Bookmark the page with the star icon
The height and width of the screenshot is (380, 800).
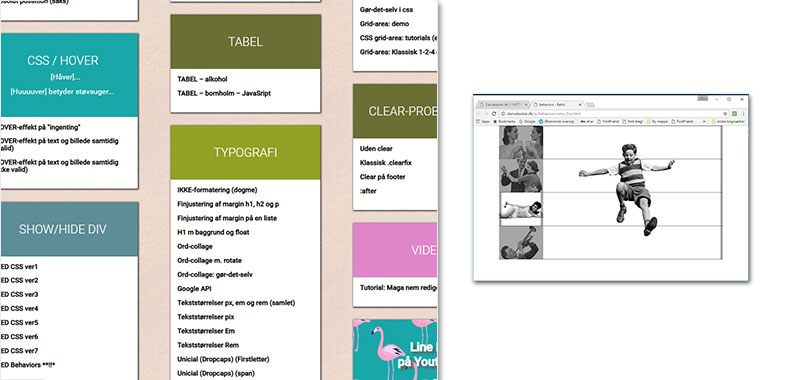(725, 114)
